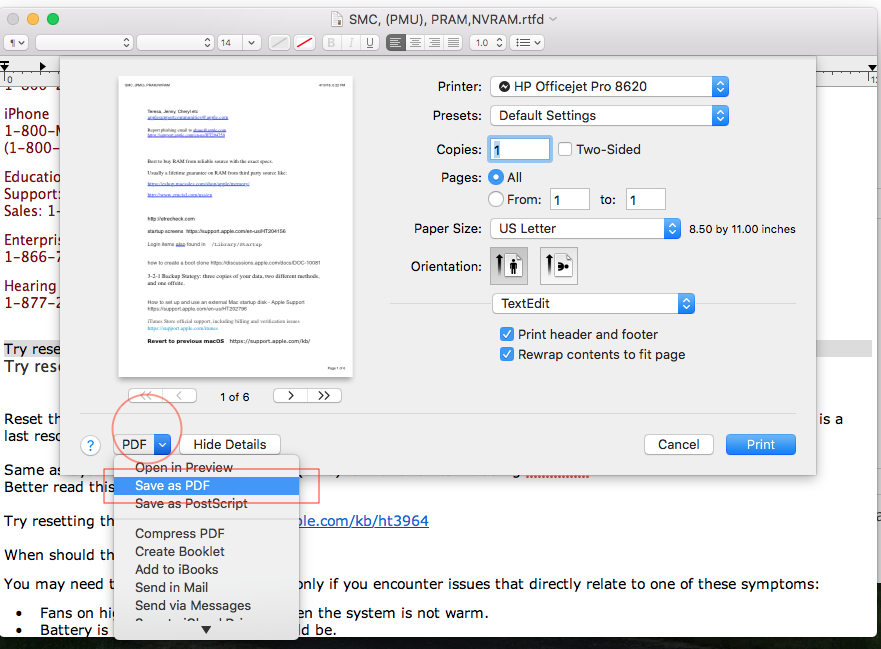Open the line spacing 1.0 stepper

pos(488,43)
